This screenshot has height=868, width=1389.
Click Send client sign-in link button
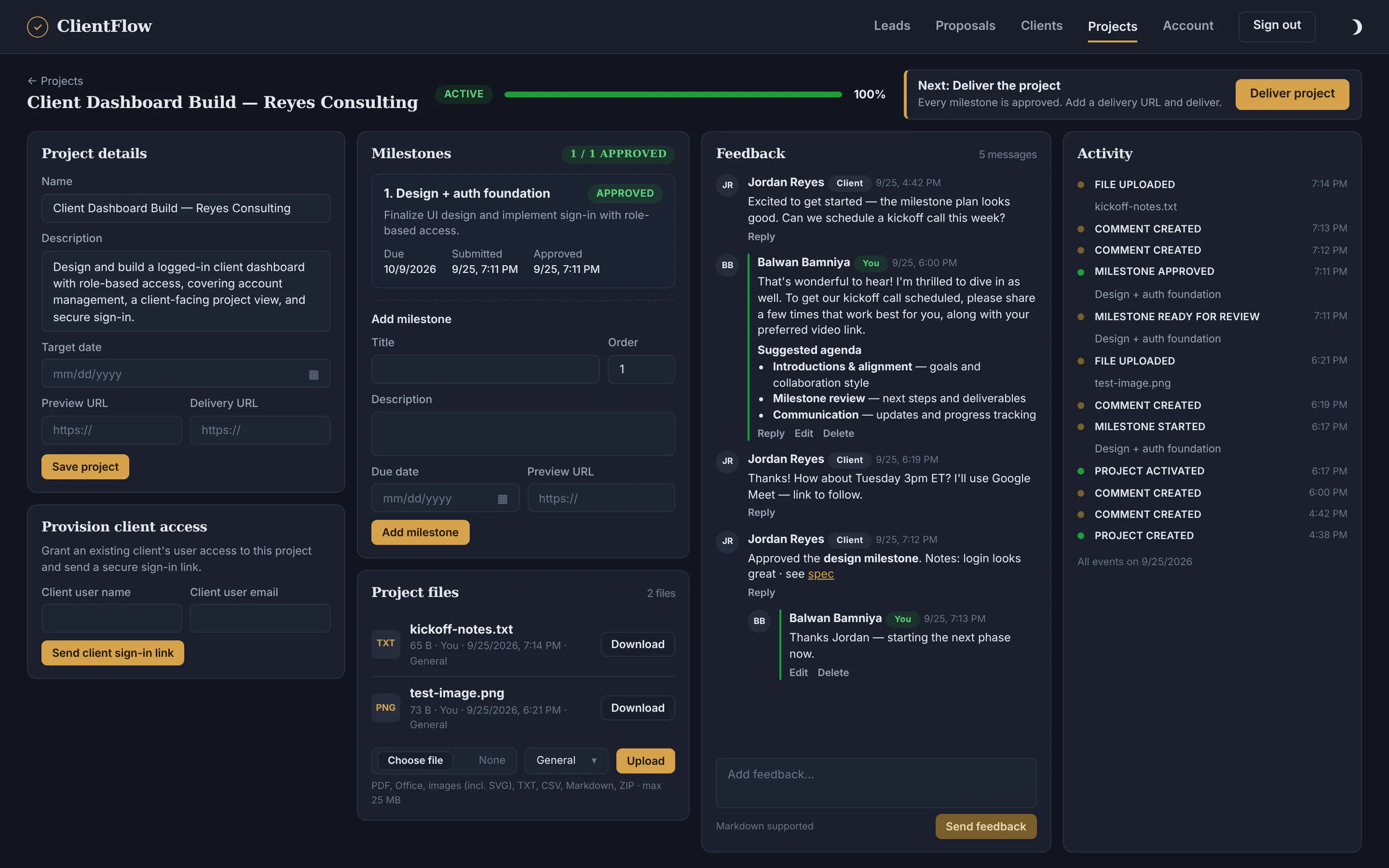pos(112,653)
